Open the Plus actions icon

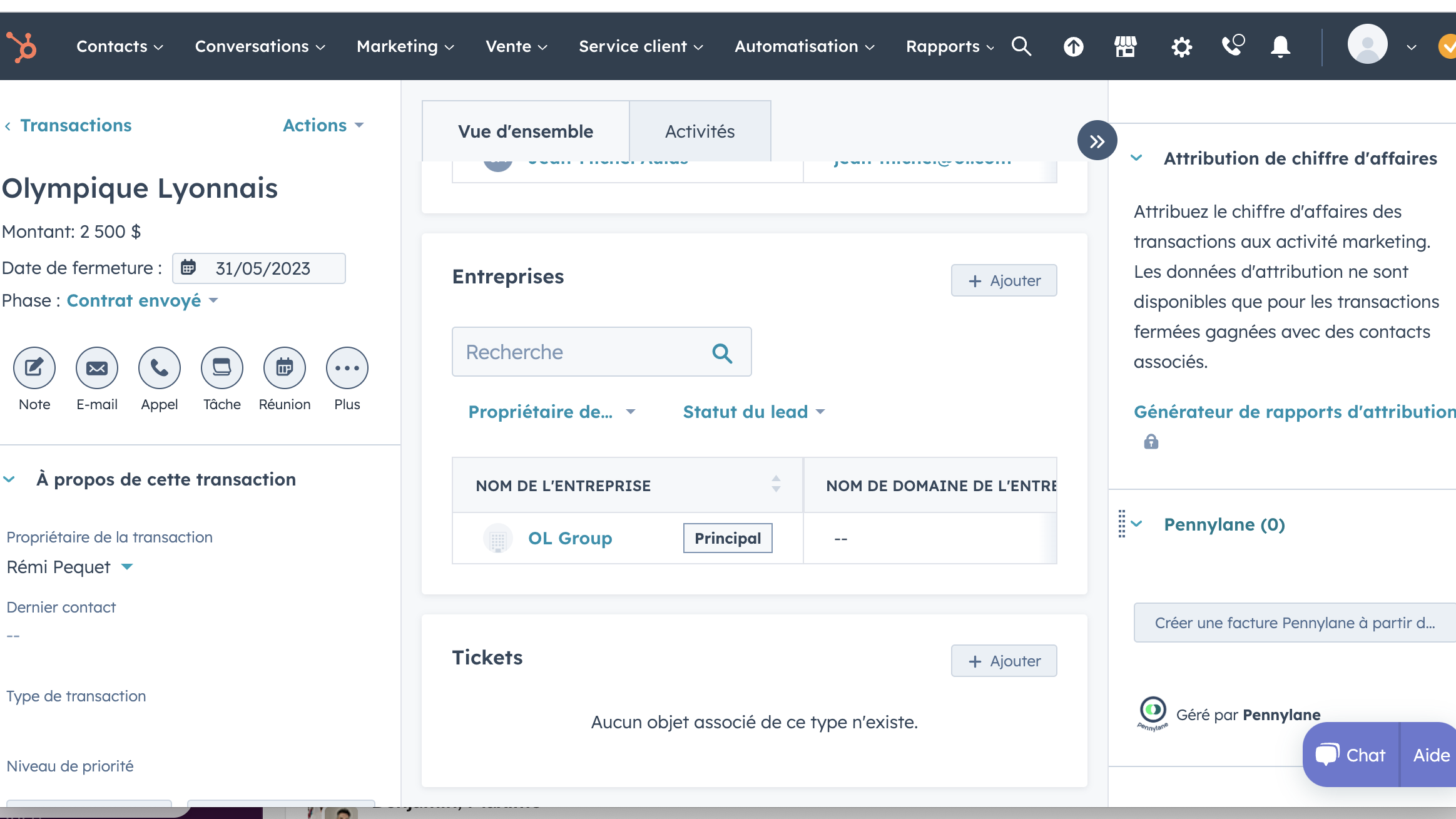coord(347,368)
